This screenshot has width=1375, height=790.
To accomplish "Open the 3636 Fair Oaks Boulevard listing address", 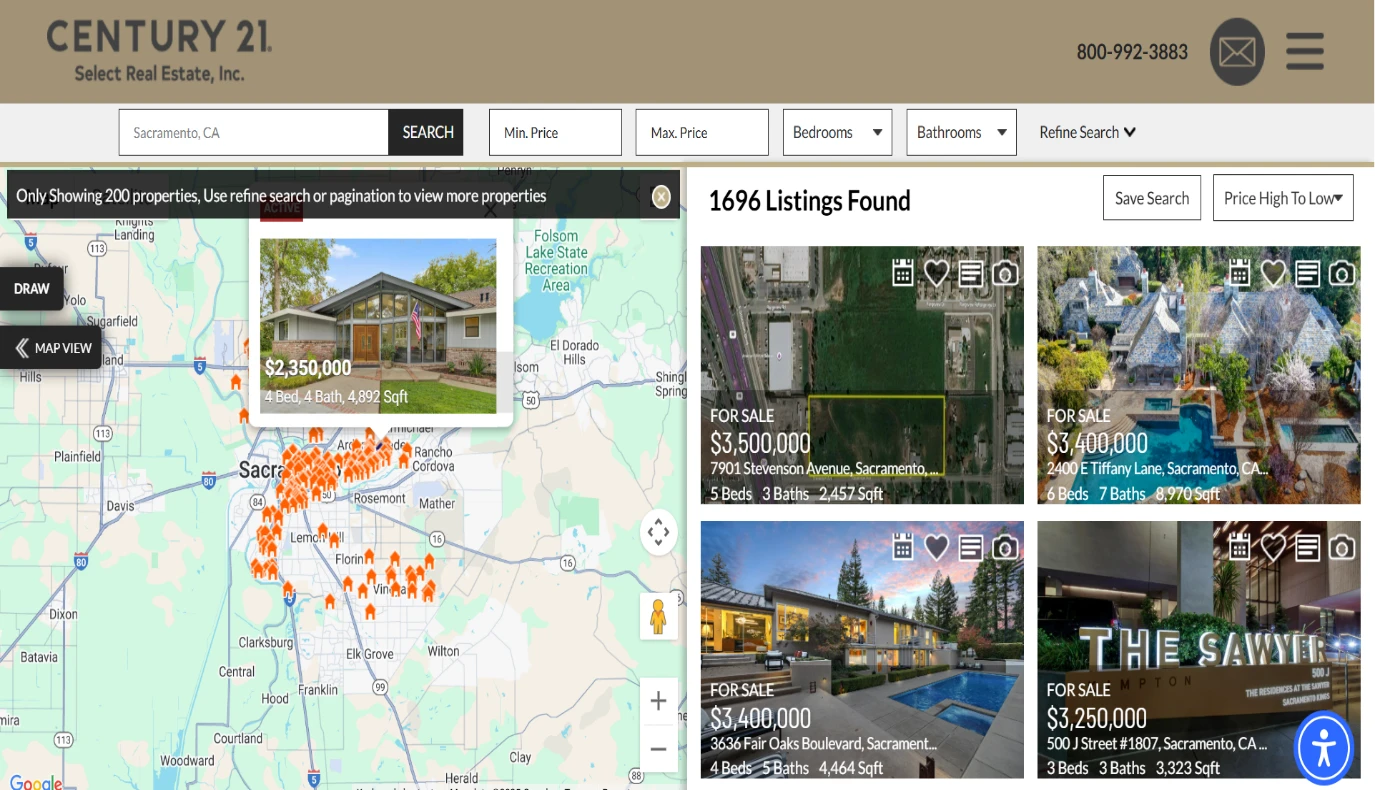I will tap(823, 743).
